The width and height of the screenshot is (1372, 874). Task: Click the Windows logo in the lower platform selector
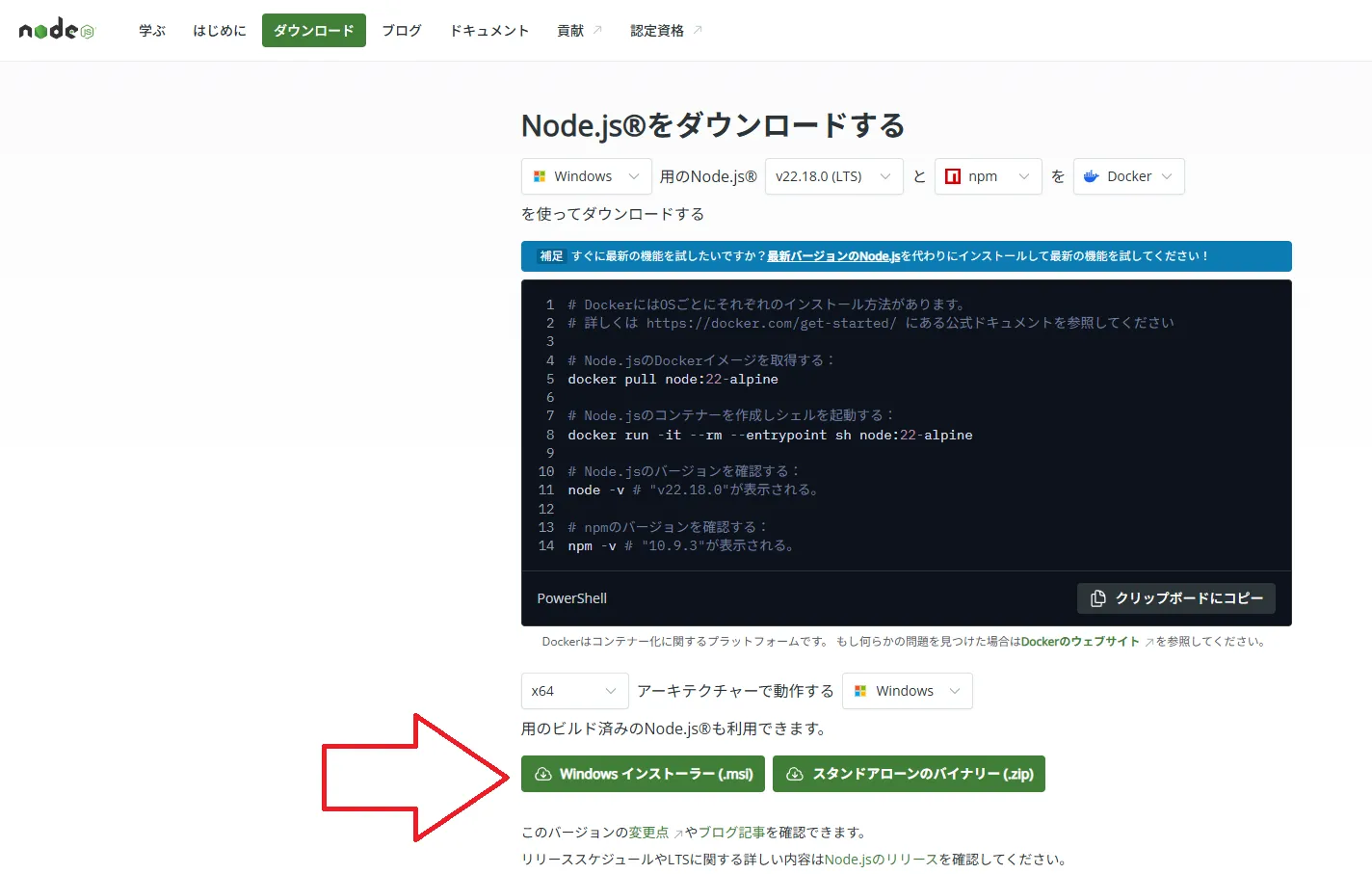pyautogui.click(x=860, y=691)
